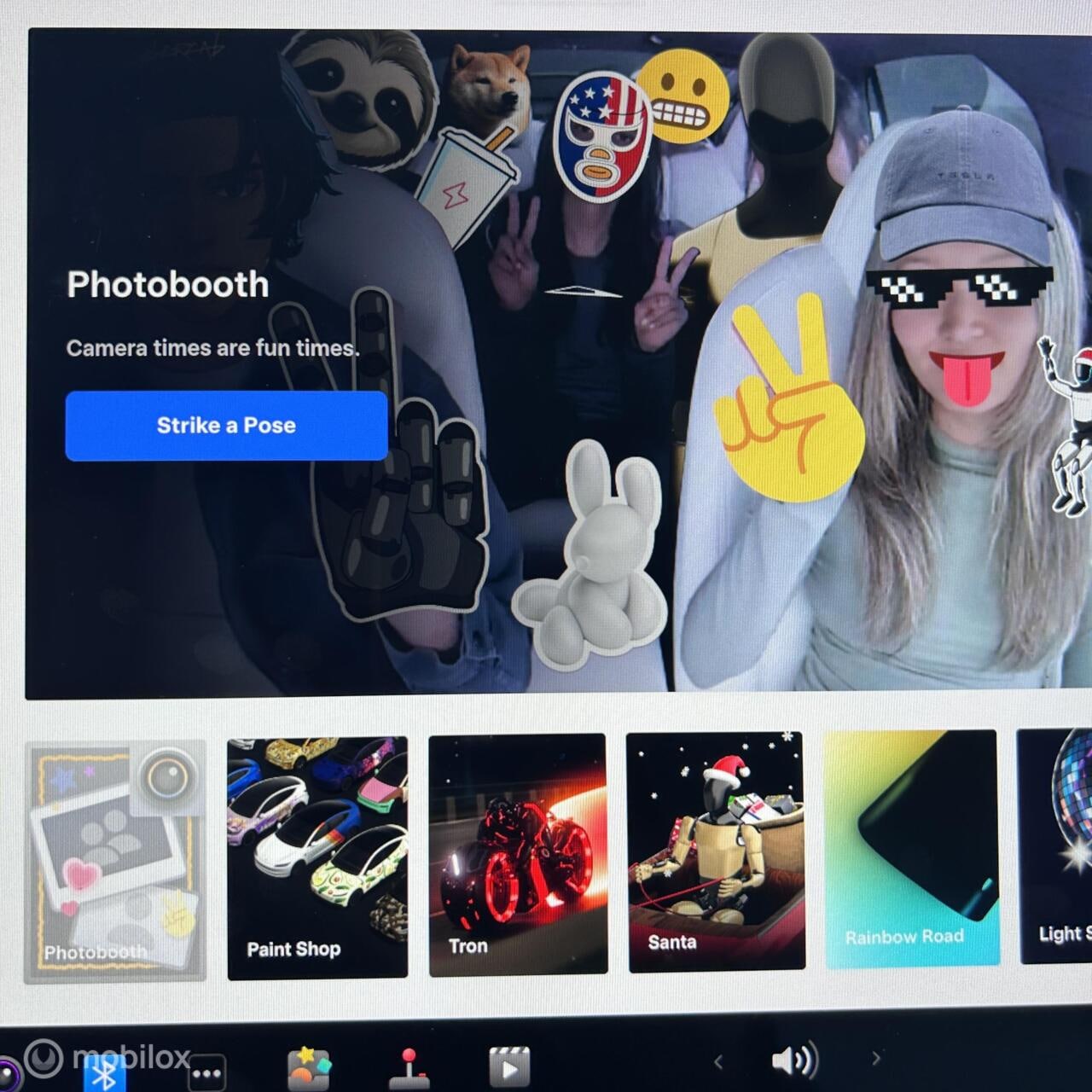Click the camera lens icon on Photobooth tile
The width and height of the screenshot is (1092, 1092).
[167, 777]
